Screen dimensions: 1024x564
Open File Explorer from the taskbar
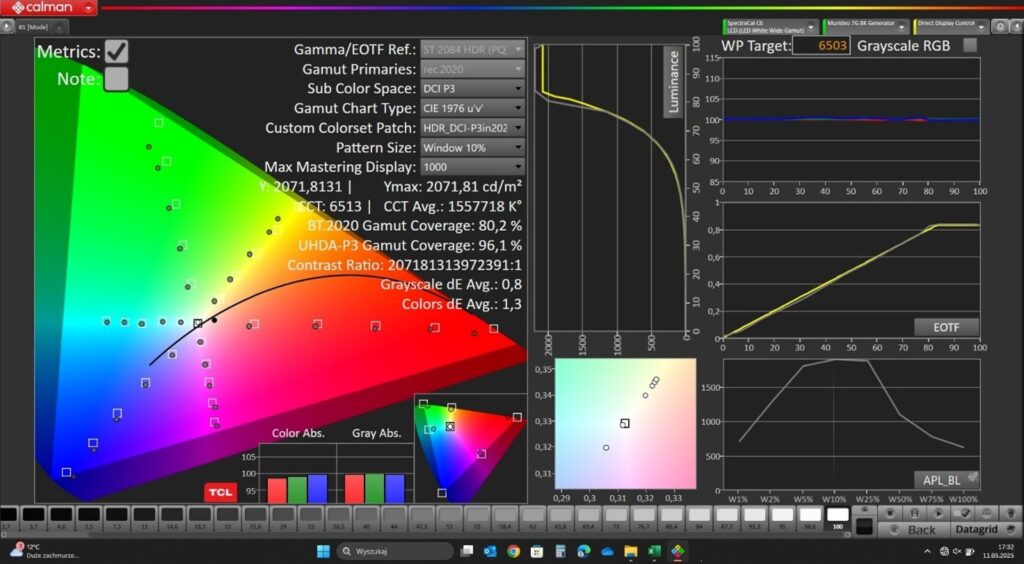[x=631, y=552]
